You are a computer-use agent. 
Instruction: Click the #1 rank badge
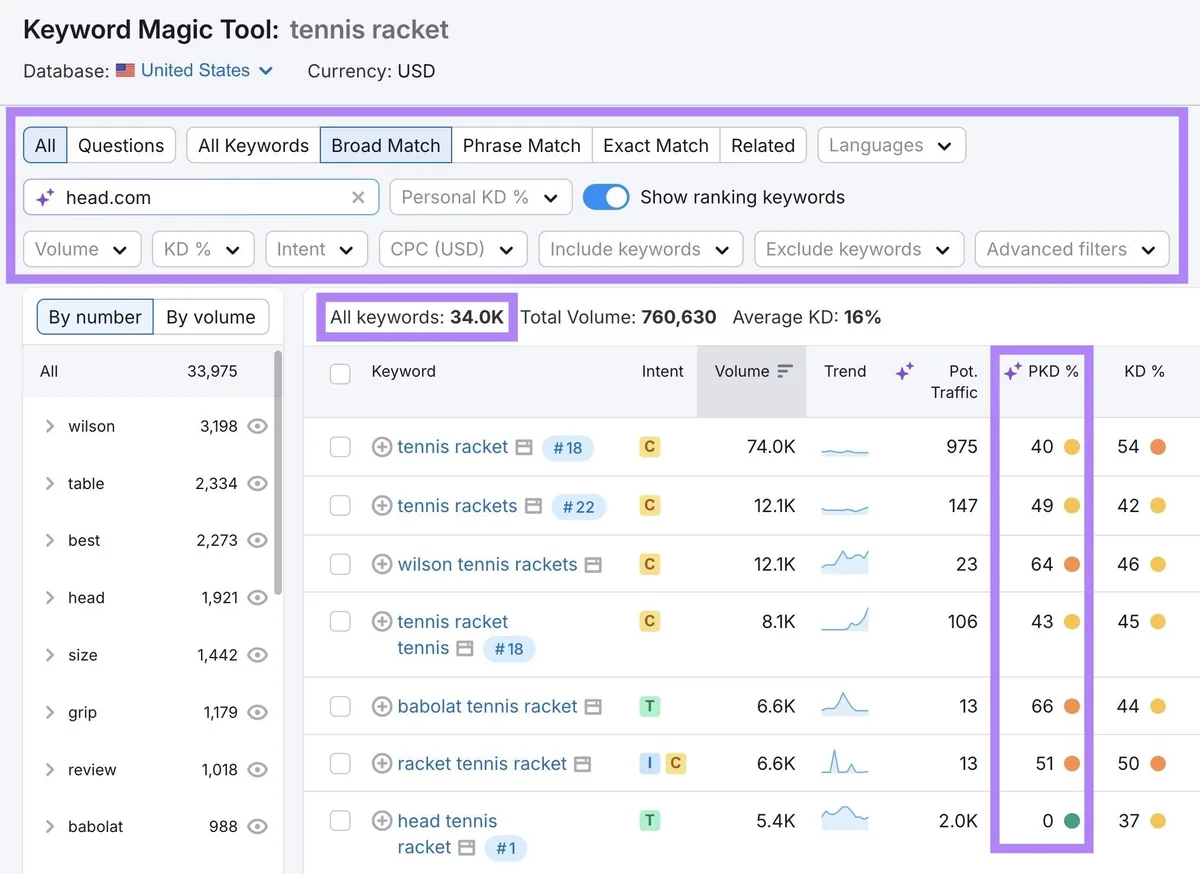pyautogui.click(x=506, y=848)
